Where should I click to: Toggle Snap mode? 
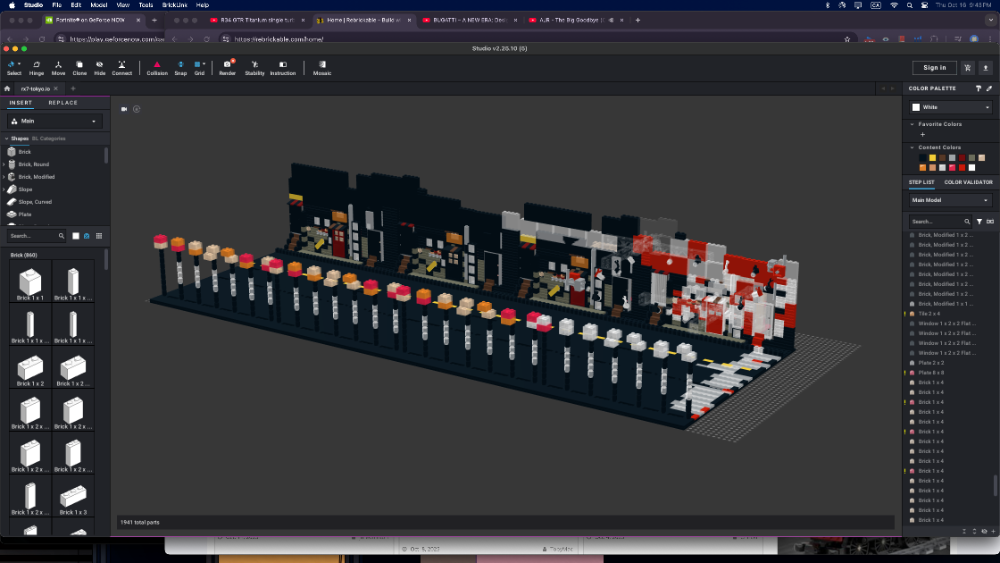tap(180, 68)
